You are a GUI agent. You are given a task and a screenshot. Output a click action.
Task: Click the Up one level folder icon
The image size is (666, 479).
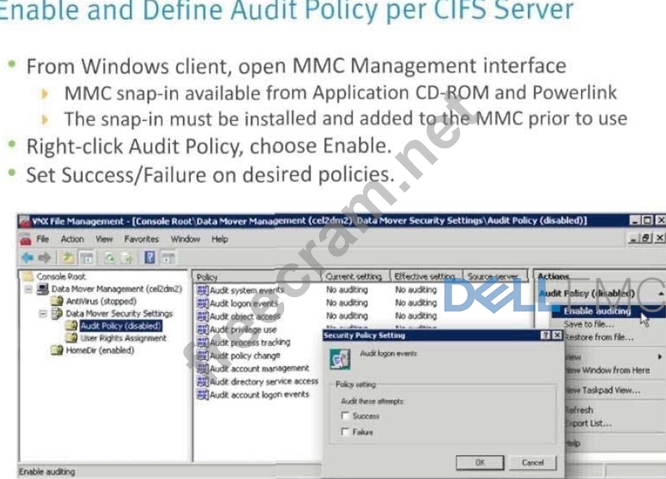68,257
